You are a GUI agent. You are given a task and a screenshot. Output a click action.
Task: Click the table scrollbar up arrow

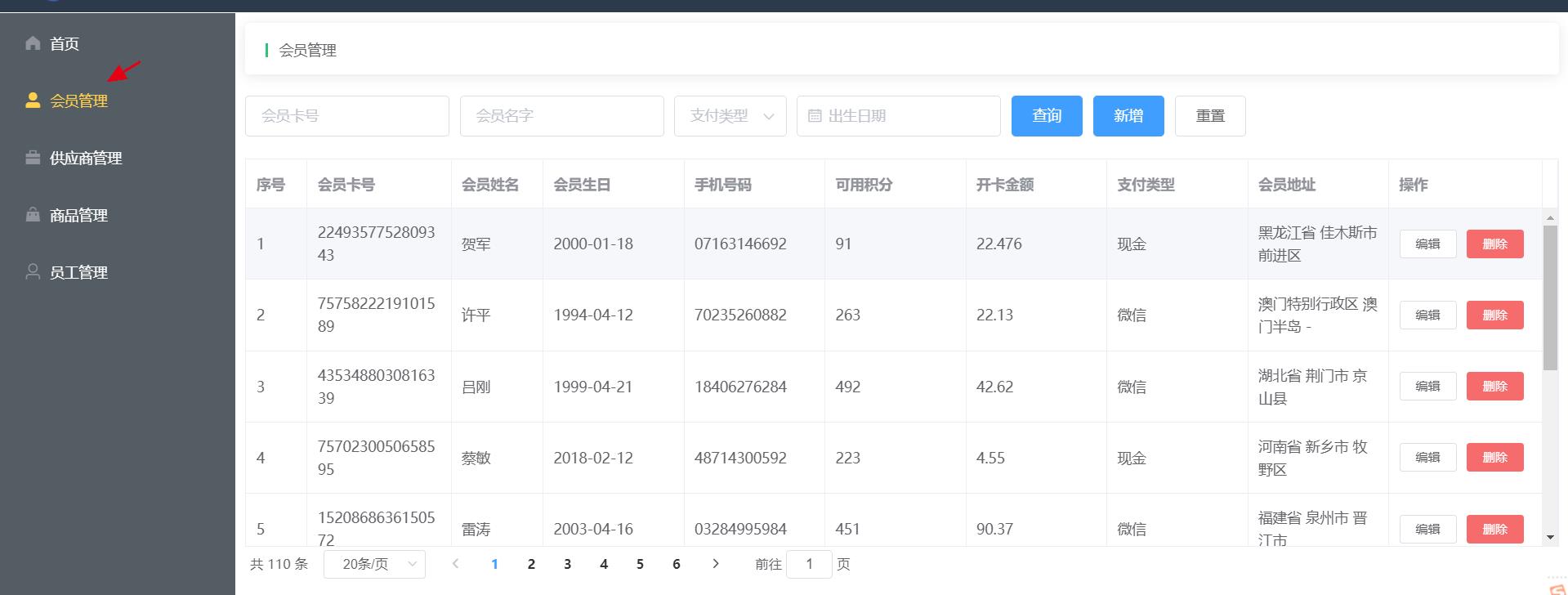[x=1550, y=217]
